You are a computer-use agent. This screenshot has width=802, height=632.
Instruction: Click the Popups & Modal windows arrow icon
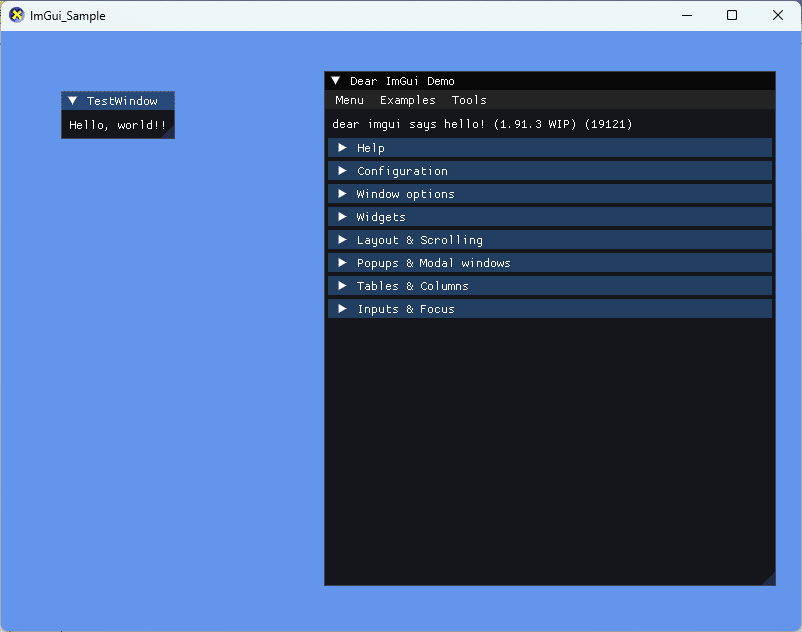343,262
